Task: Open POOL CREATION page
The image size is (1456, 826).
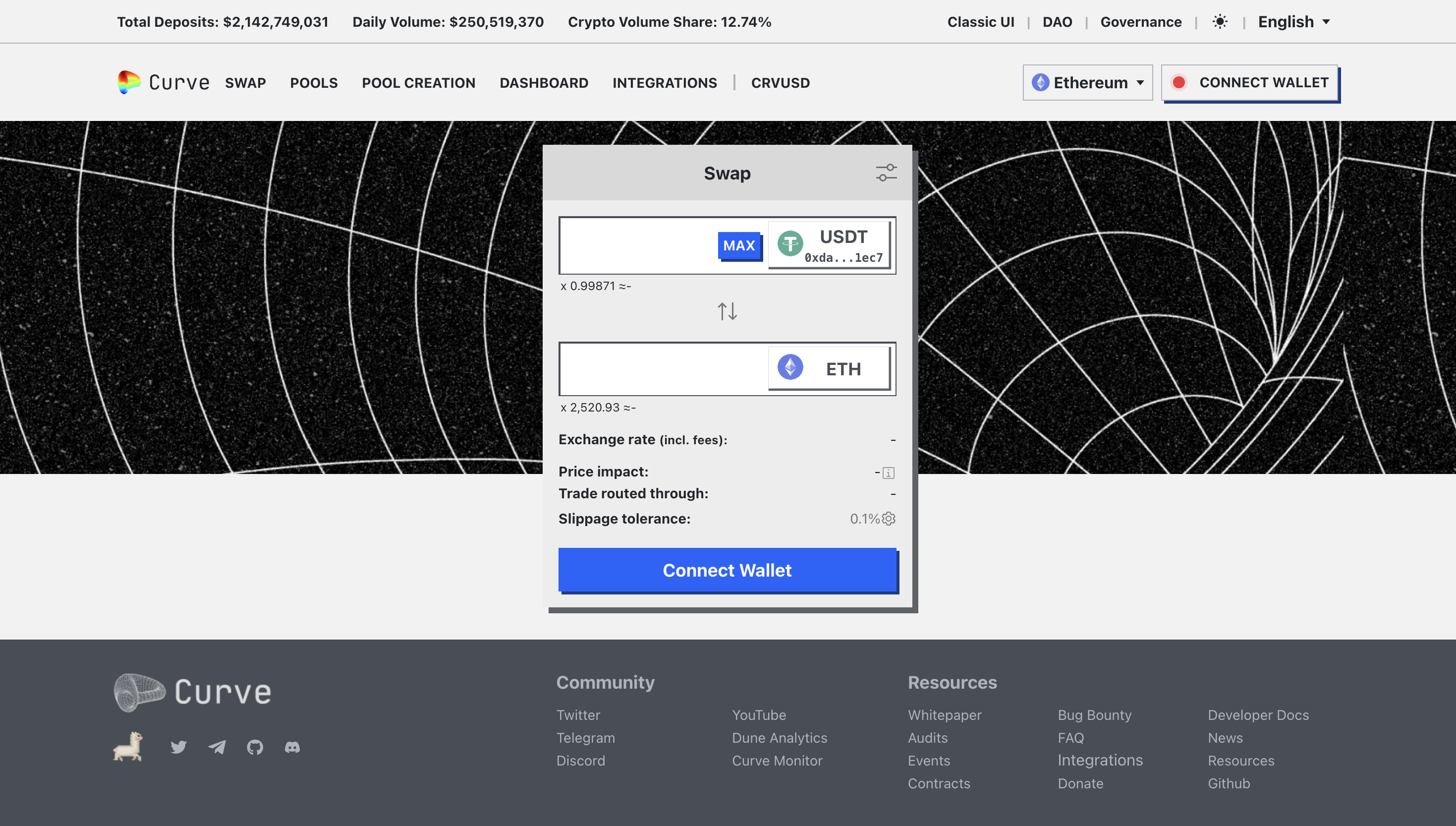Action: pyautogui.click(x=418, y=83)
